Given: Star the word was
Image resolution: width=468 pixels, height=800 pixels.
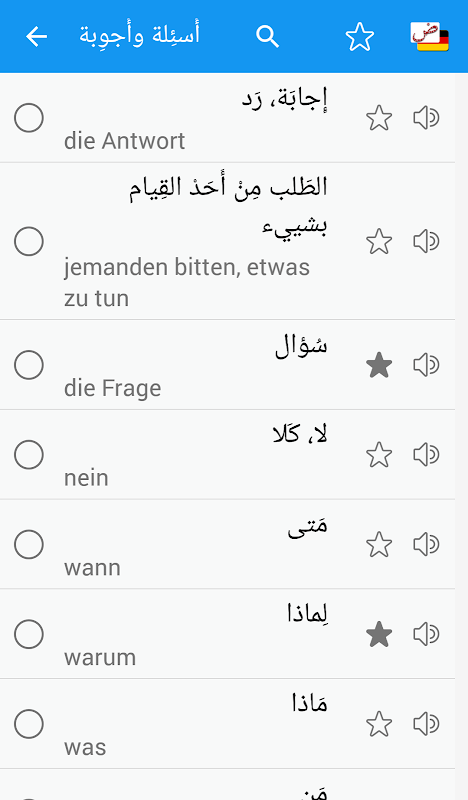Looking at the screenshot, I should (379, 724).
